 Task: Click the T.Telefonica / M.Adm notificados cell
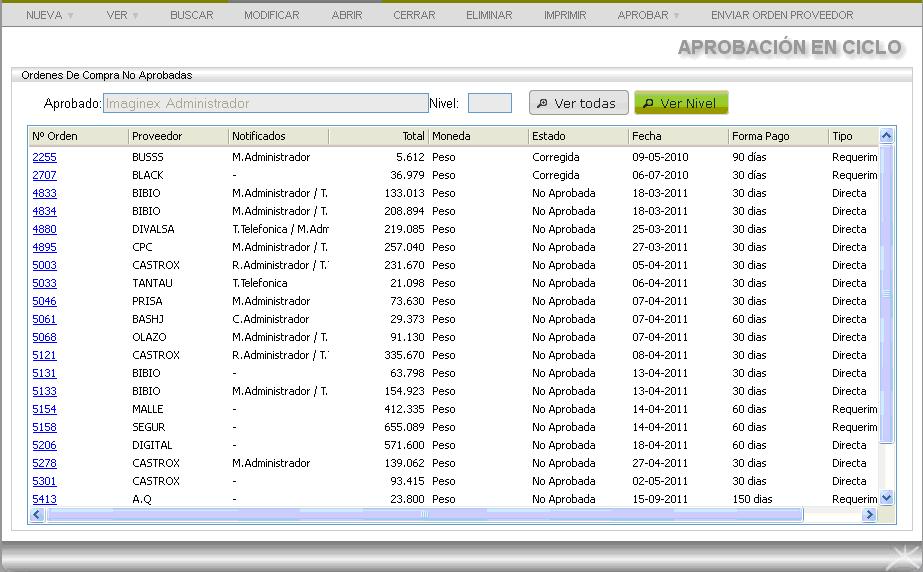click(x=280, y=230)
